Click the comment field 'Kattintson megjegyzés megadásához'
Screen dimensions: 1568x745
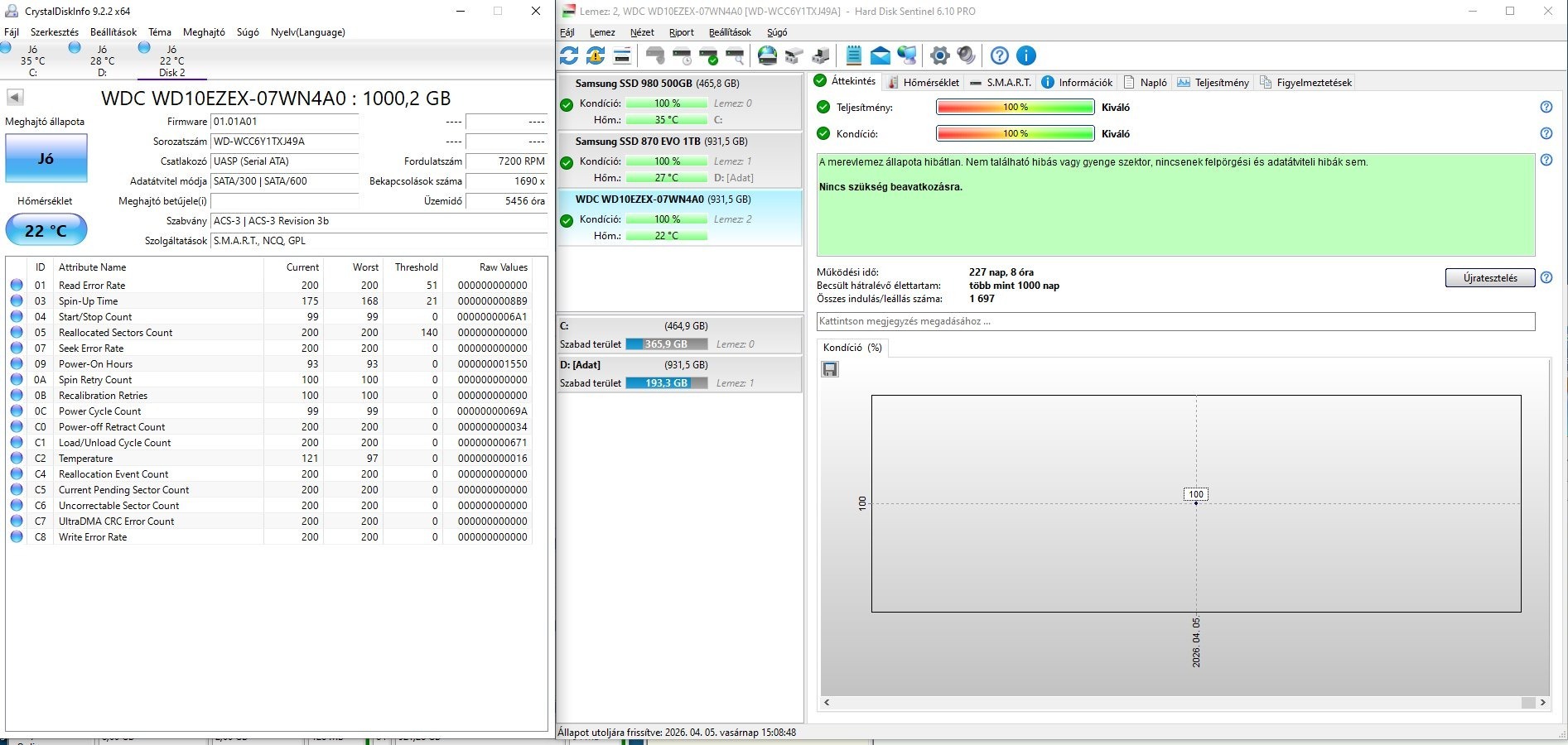[1175, 321]
